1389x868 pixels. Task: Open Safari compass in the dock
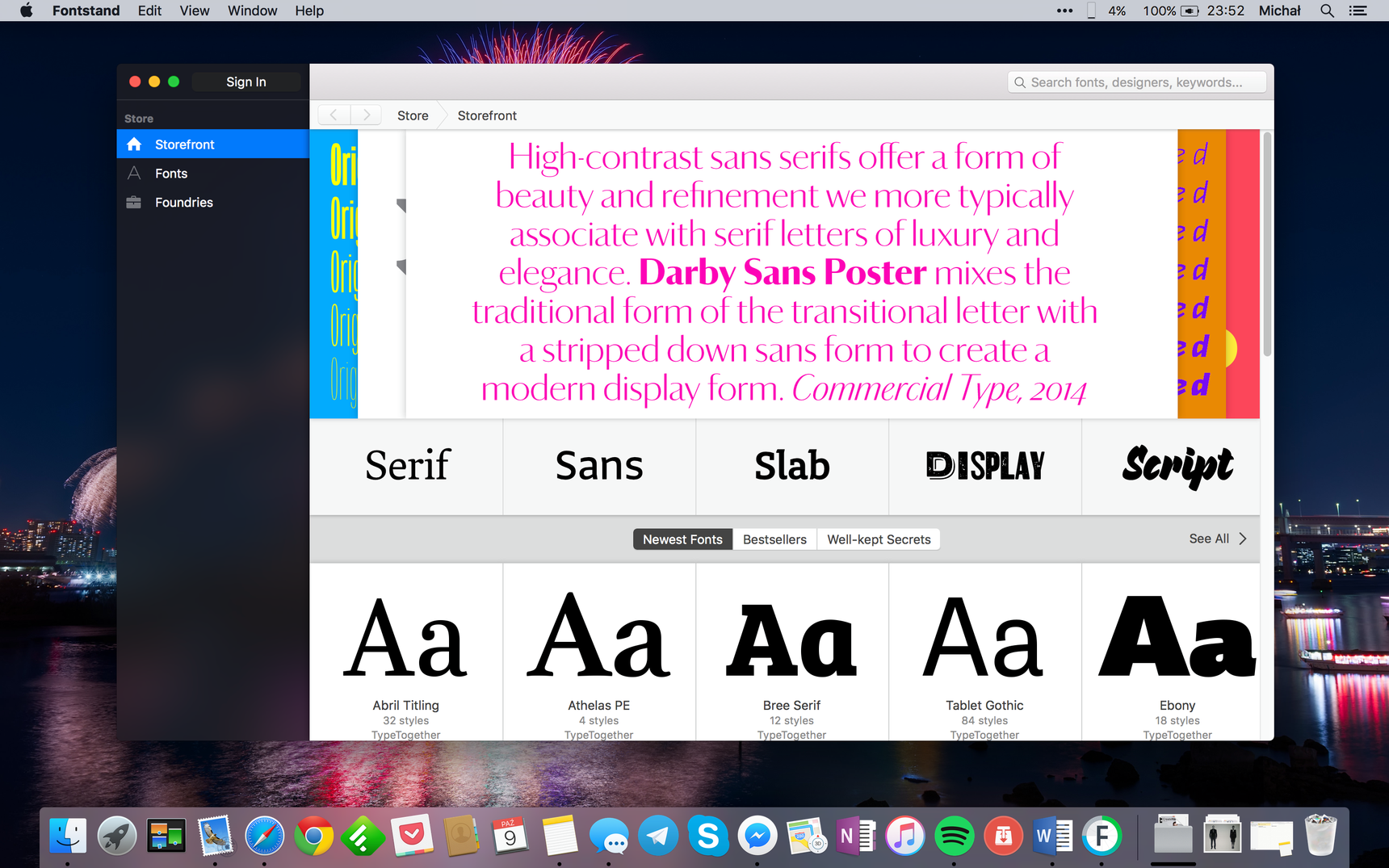coord(265,836)
